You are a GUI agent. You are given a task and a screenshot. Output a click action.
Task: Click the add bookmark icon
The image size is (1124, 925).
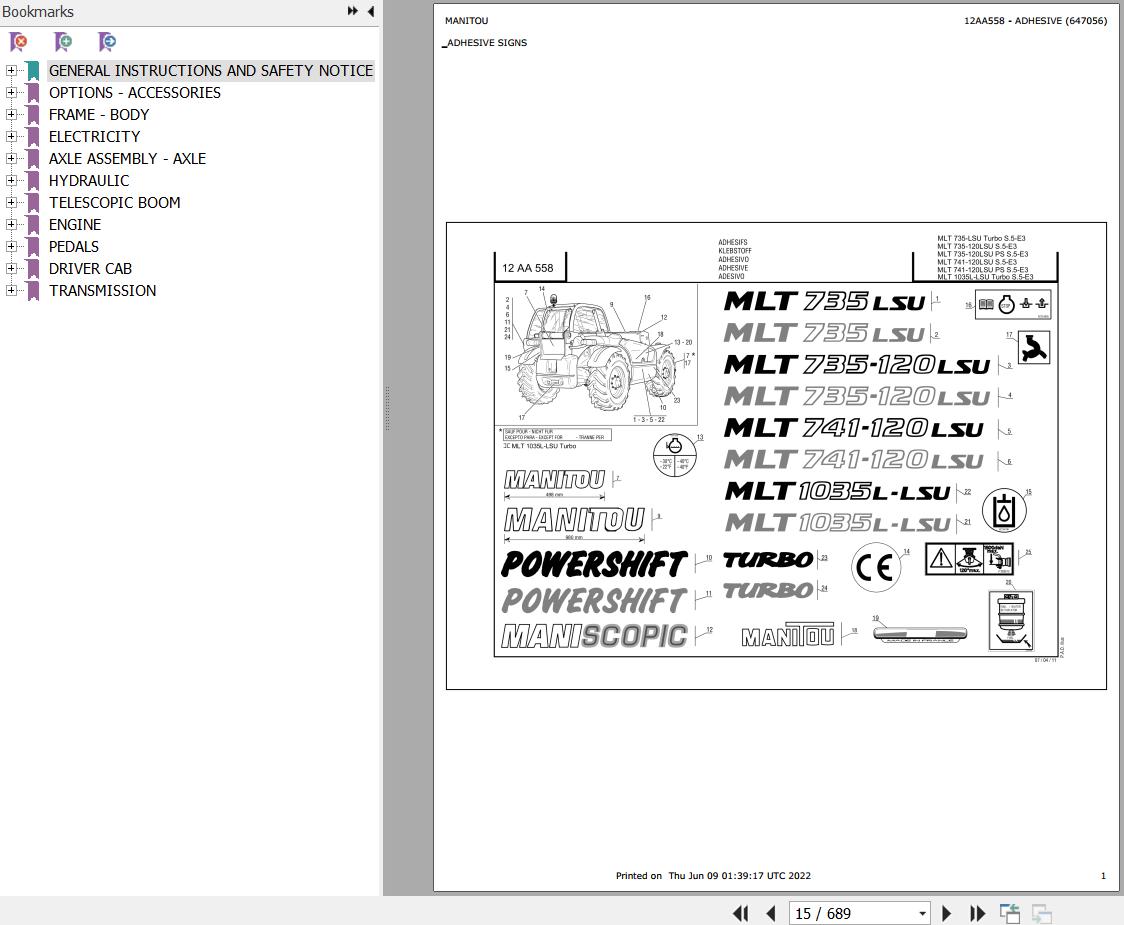point(63,42)
